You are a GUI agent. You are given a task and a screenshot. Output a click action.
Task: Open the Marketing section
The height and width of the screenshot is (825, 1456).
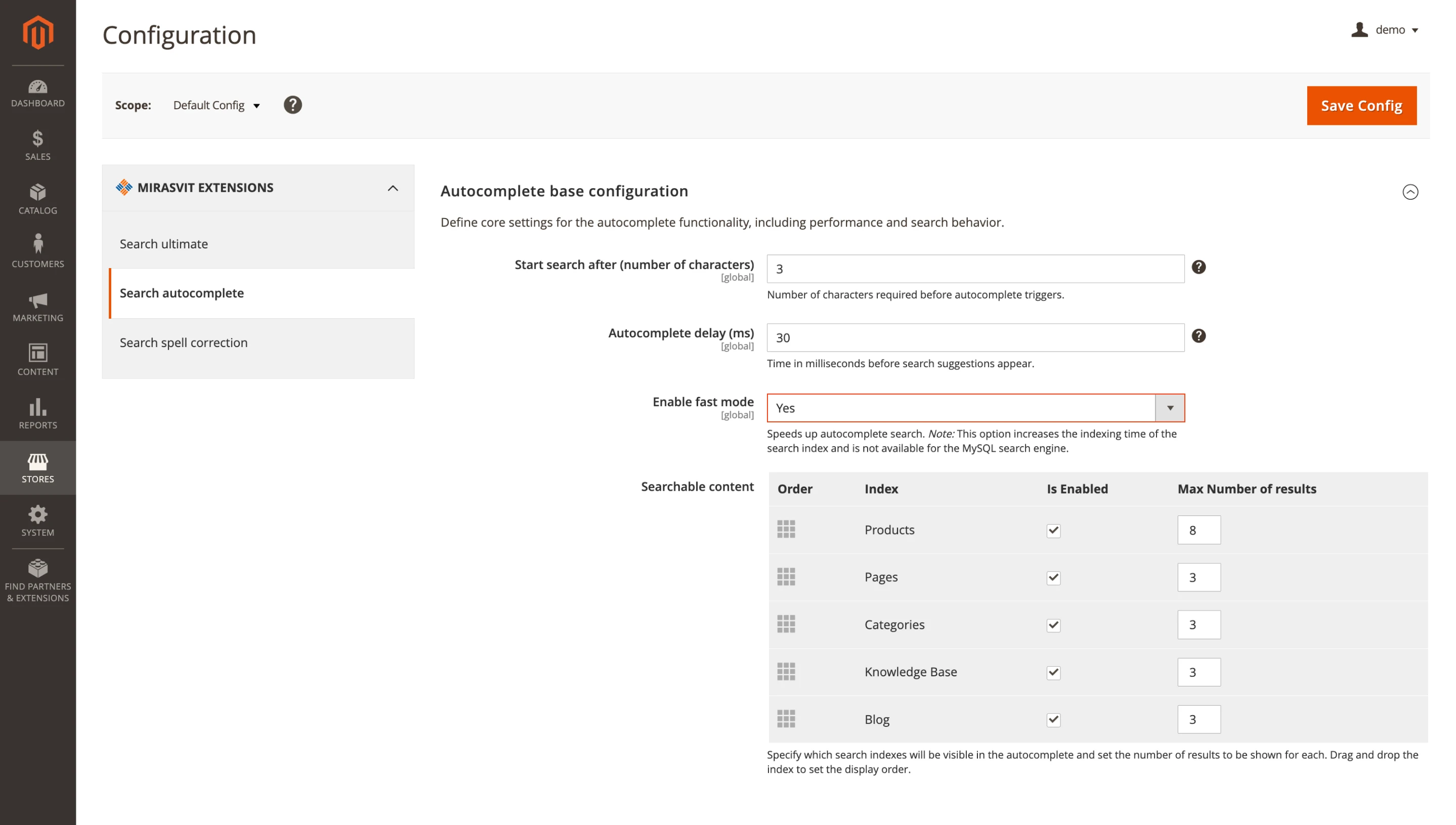[x=38, y=306]
